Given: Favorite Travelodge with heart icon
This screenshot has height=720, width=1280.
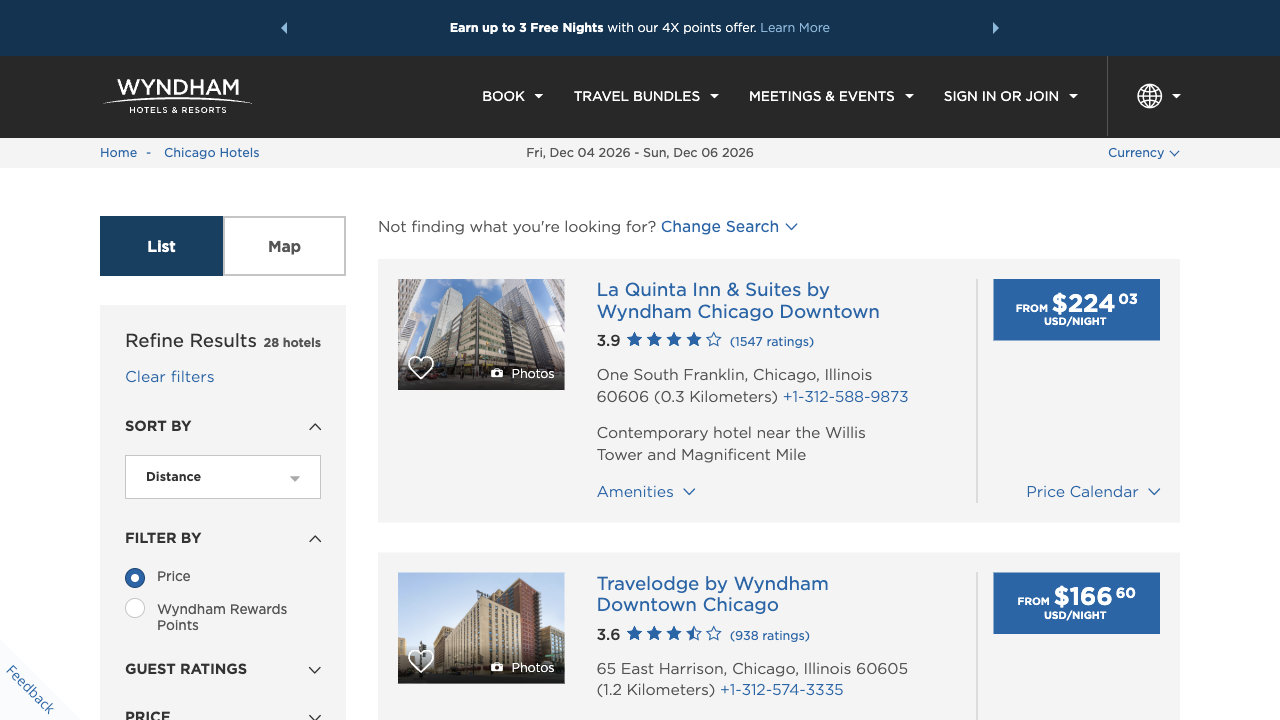Looking at the screenshot, I should coord(421,661).
